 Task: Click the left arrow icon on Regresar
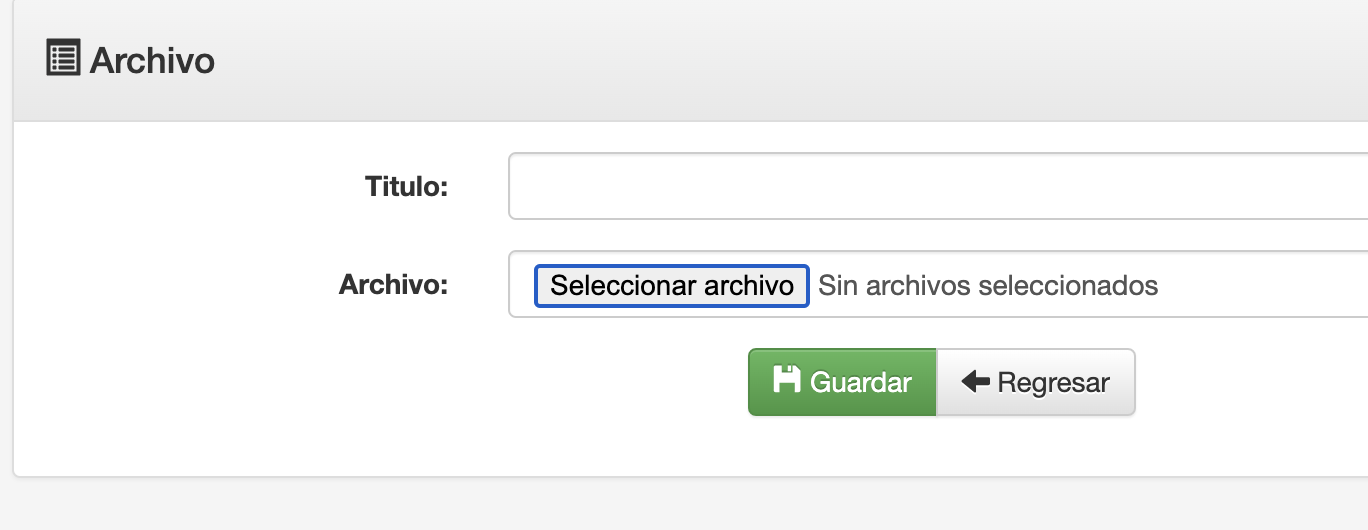(x=975, y=381)
